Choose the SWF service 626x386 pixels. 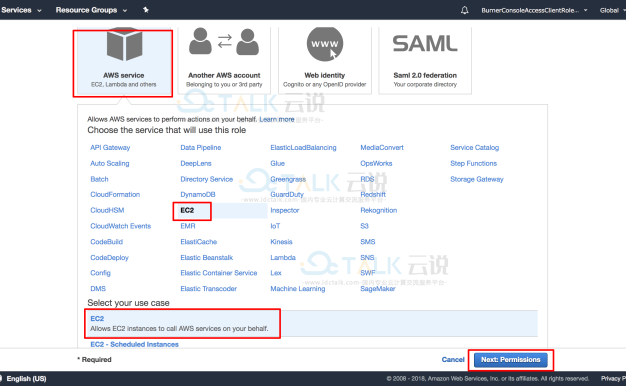click(368, 273)
